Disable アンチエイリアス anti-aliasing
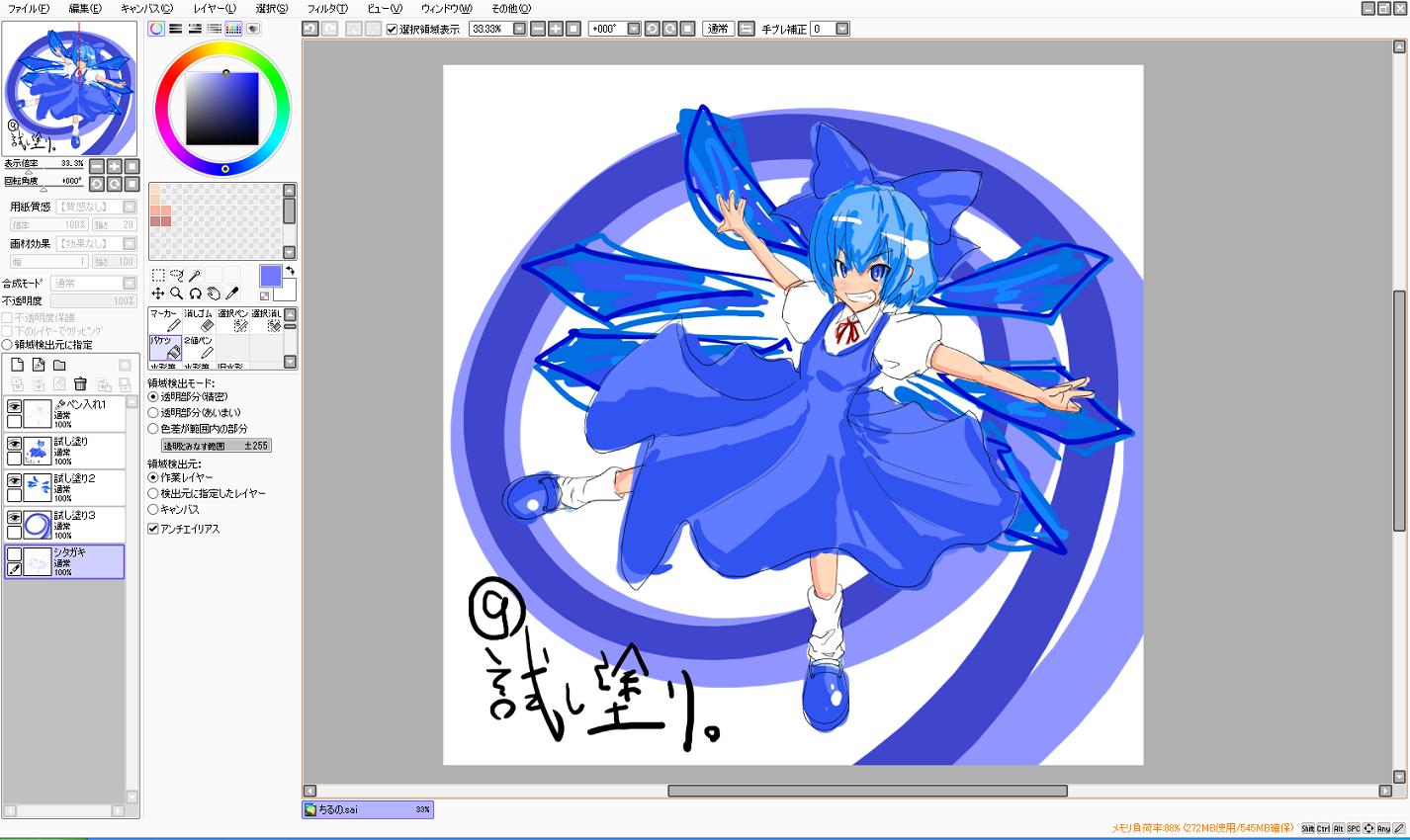The width and height of the screenshot is (1410, 840). click(x=153, y=529)
